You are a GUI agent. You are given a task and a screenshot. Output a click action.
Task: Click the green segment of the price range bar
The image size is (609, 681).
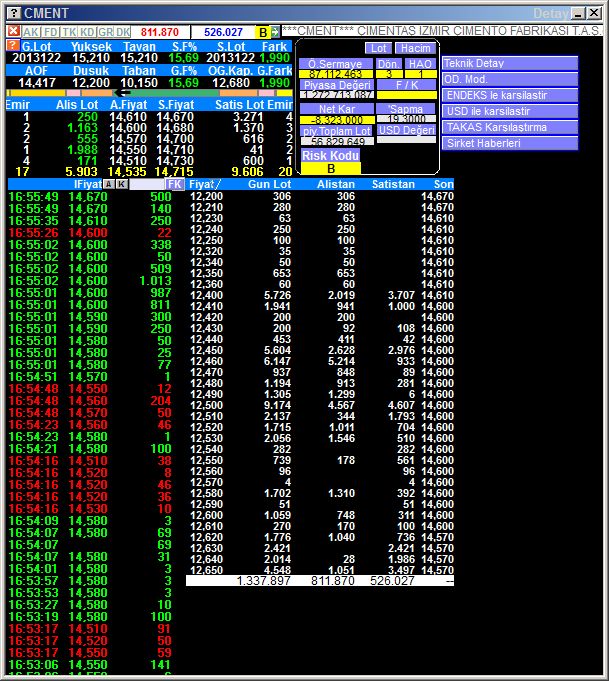(x=175, y=93)
